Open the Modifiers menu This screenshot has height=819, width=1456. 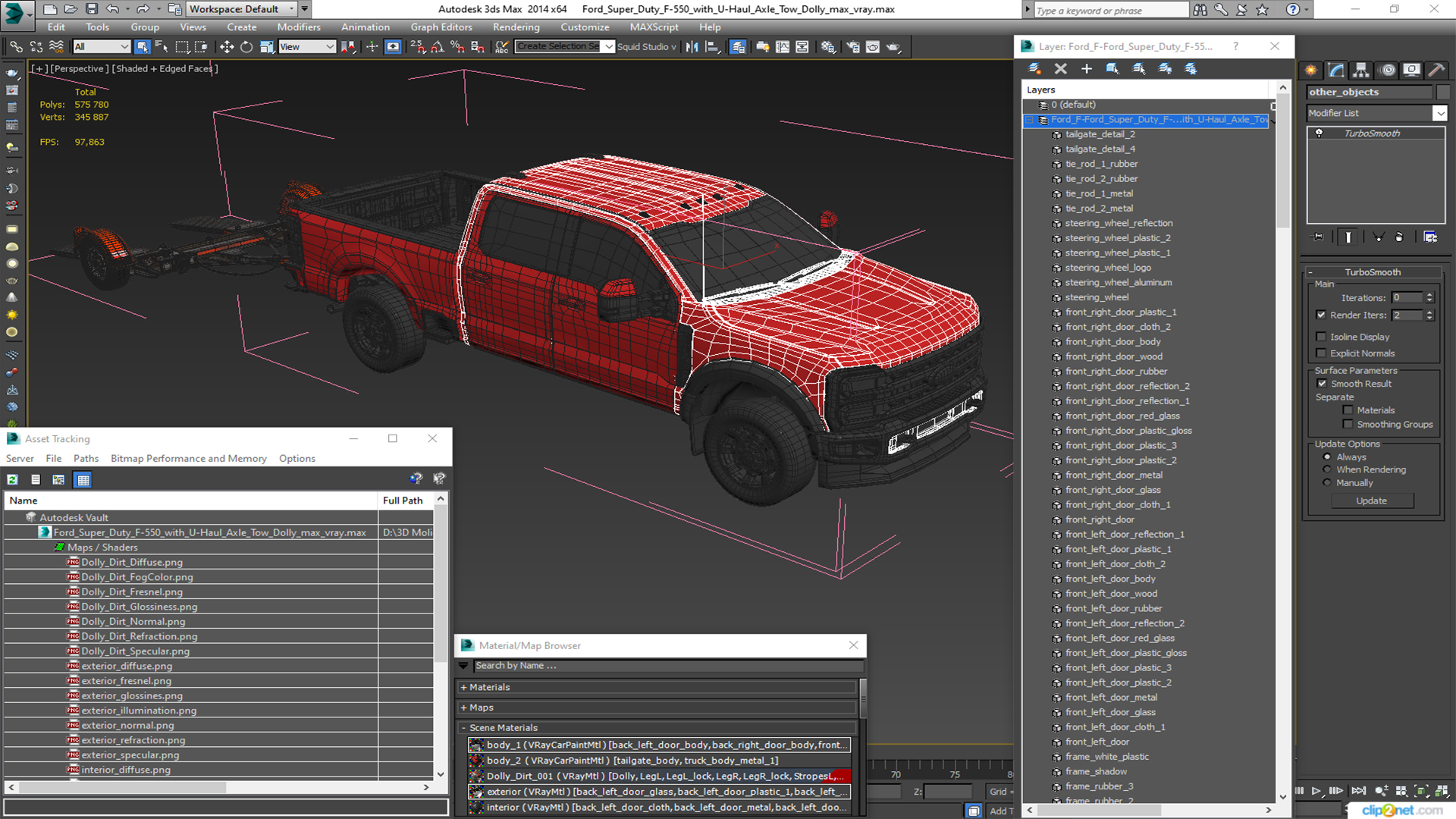coord(299,27)
